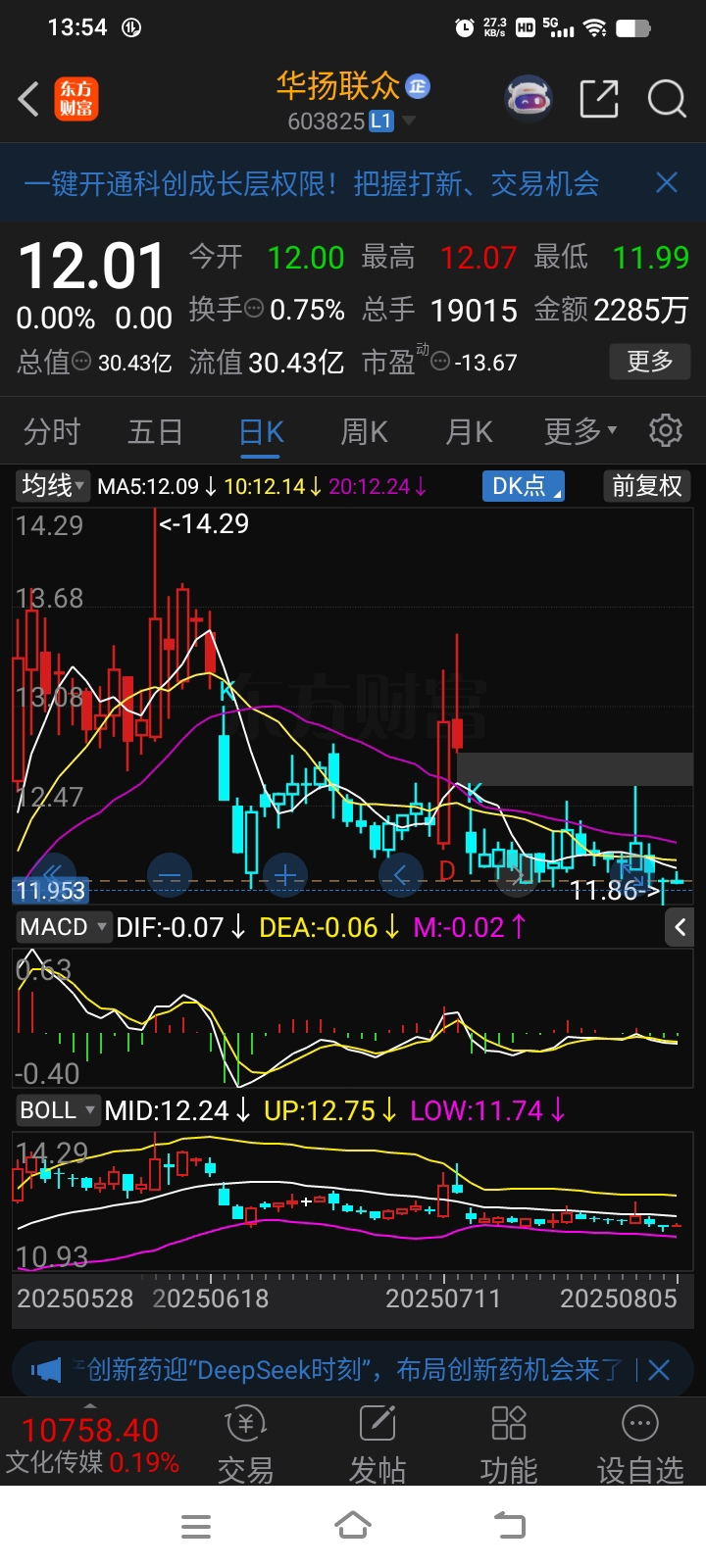
Task: Open the 发帖 post tab
Action: pyautogui.click(x=378, y=1445)
